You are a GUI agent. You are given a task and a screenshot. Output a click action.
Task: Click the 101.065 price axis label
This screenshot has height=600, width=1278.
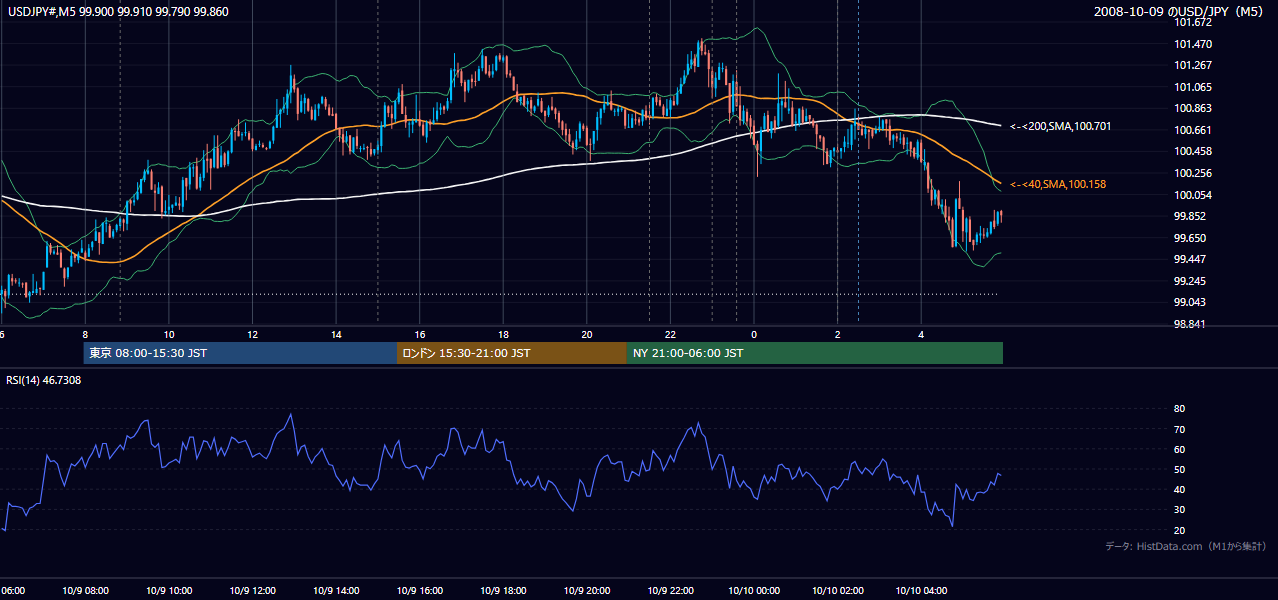pos(1194,88)
